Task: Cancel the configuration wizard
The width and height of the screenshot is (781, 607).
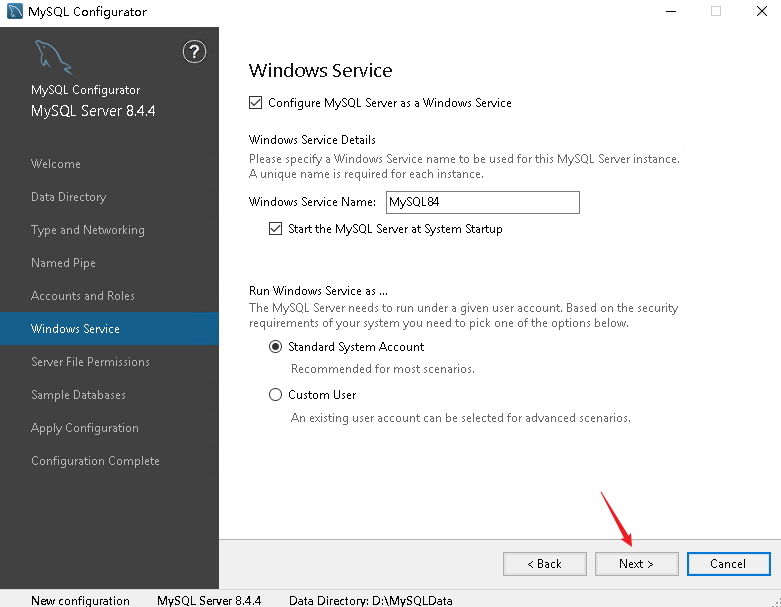Action: click(728, 564)
